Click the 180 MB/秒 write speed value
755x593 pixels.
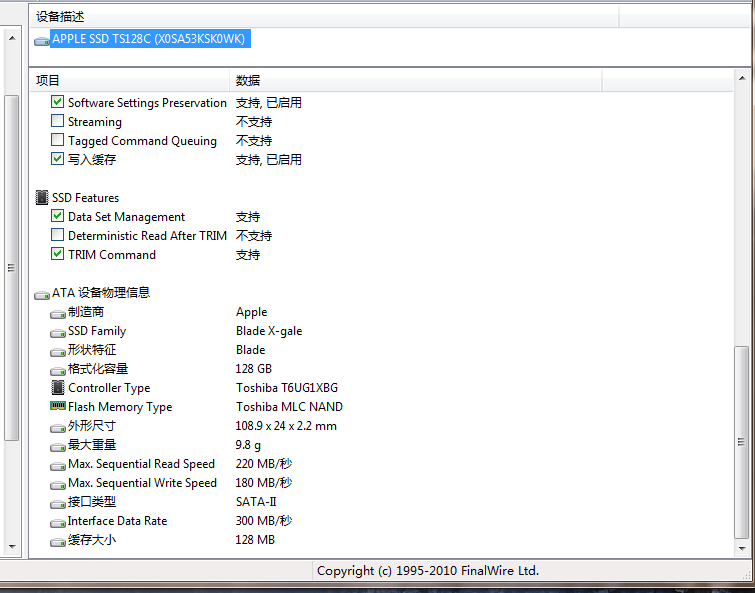[264, 483]
